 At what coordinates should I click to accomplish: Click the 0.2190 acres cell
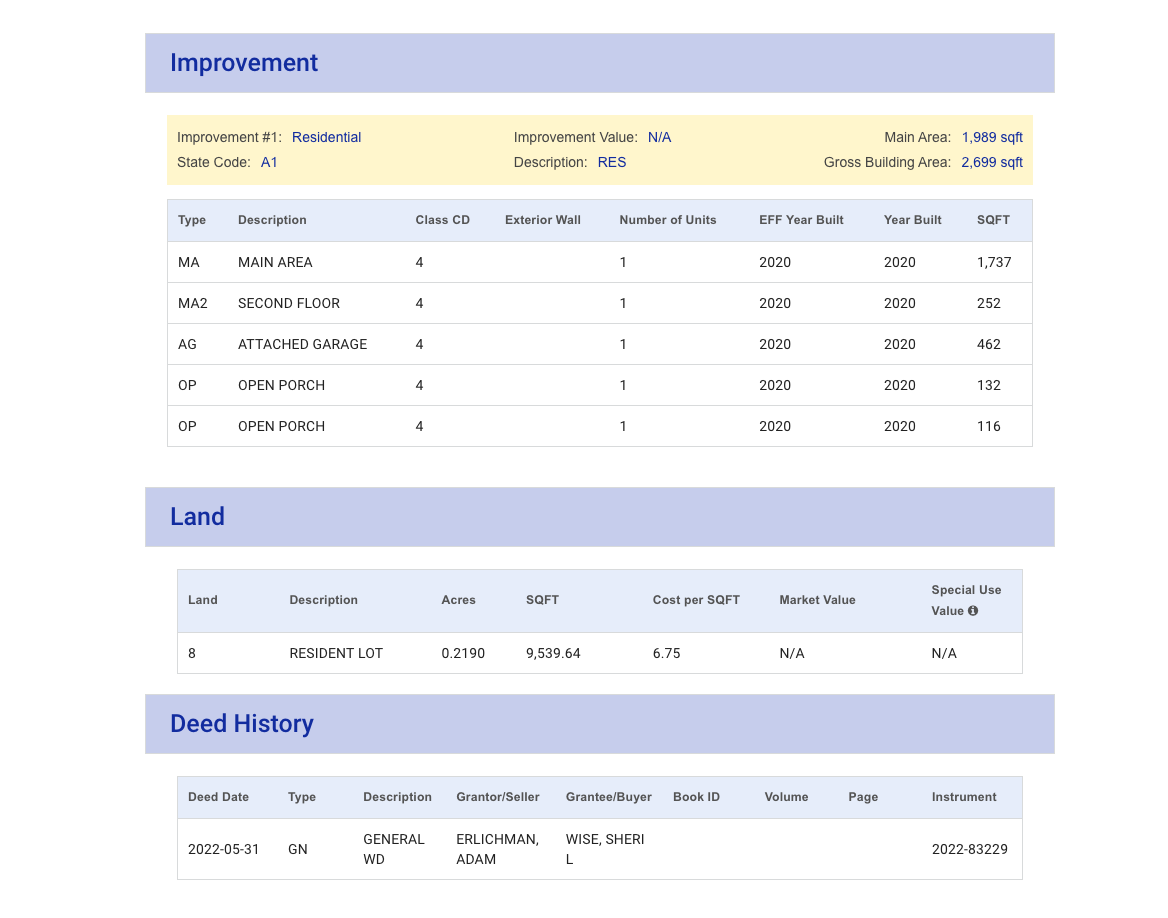pos(463,653)
